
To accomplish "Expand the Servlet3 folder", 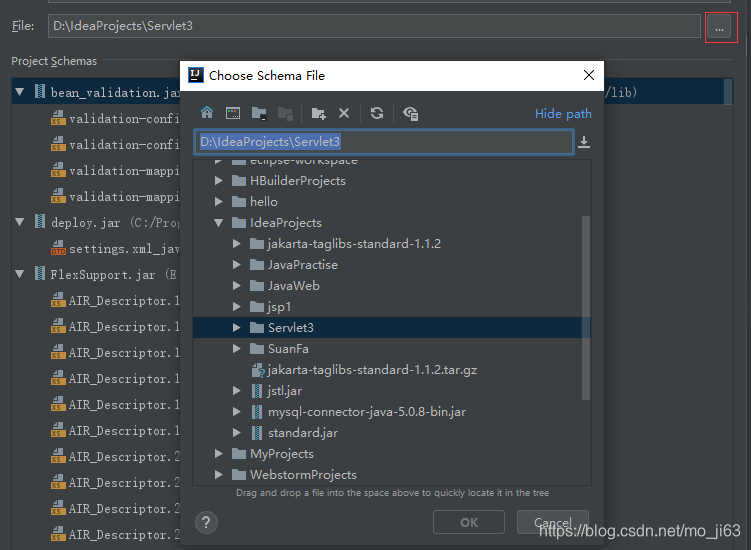I will (237, 328).
